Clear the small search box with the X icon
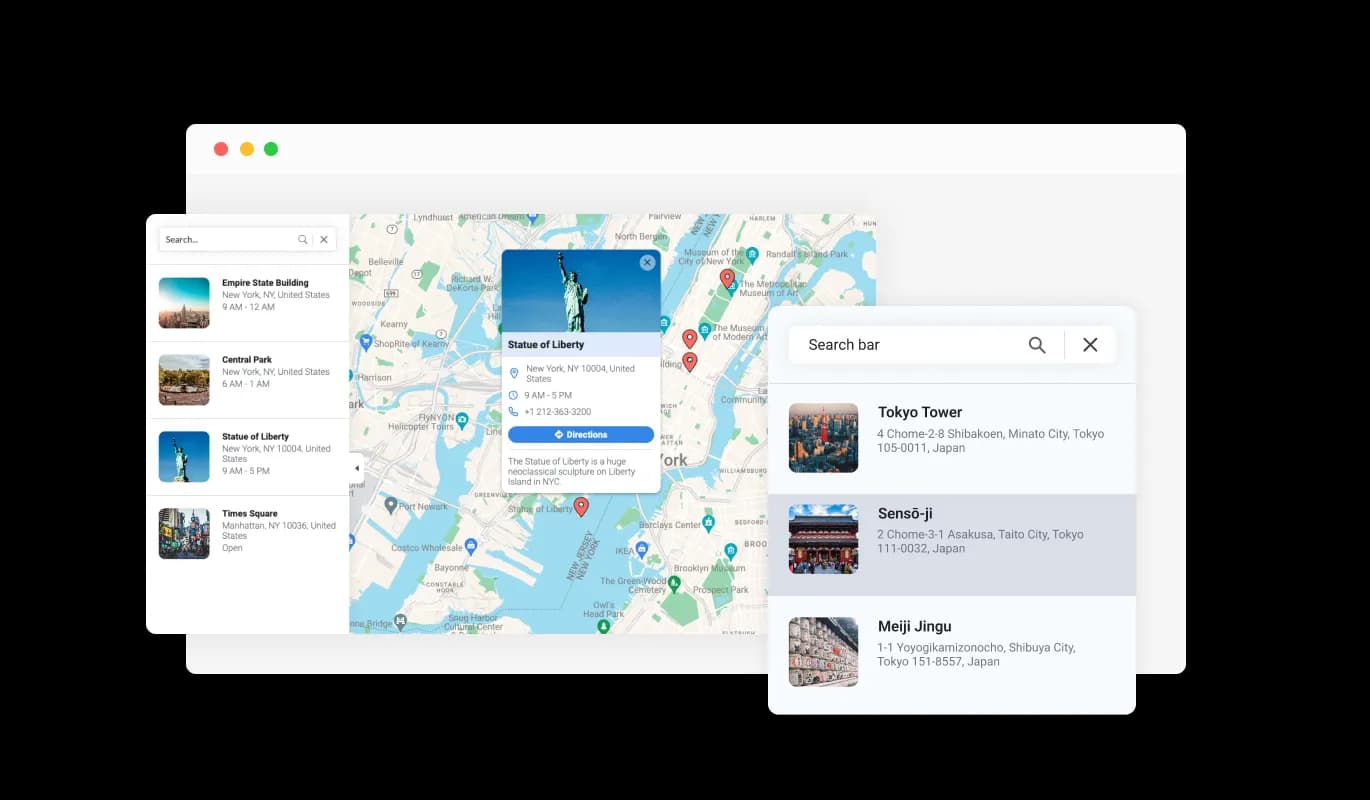 (x=324, y=240)
